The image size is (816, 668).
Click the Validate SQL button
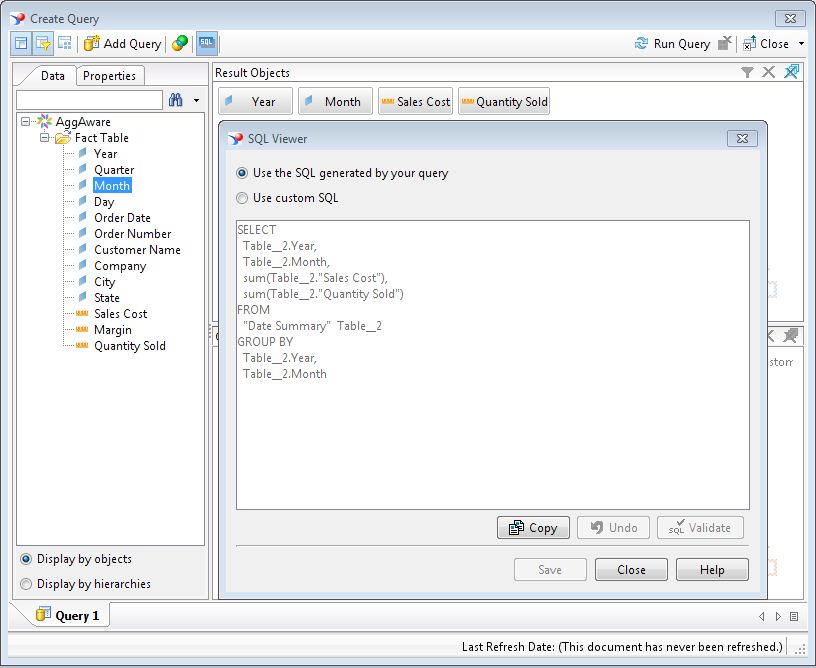click(700, 528)
